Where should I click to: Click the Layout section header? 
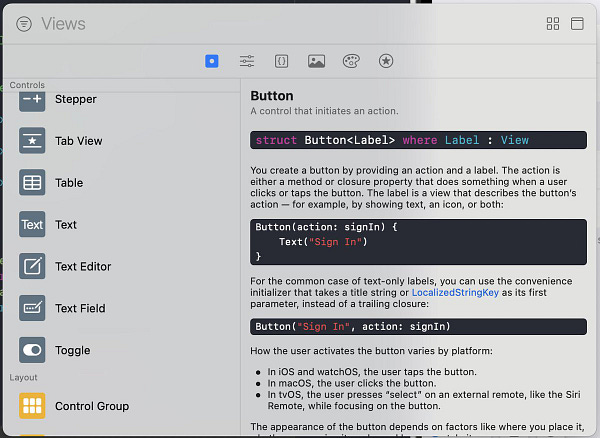[23, 378]
